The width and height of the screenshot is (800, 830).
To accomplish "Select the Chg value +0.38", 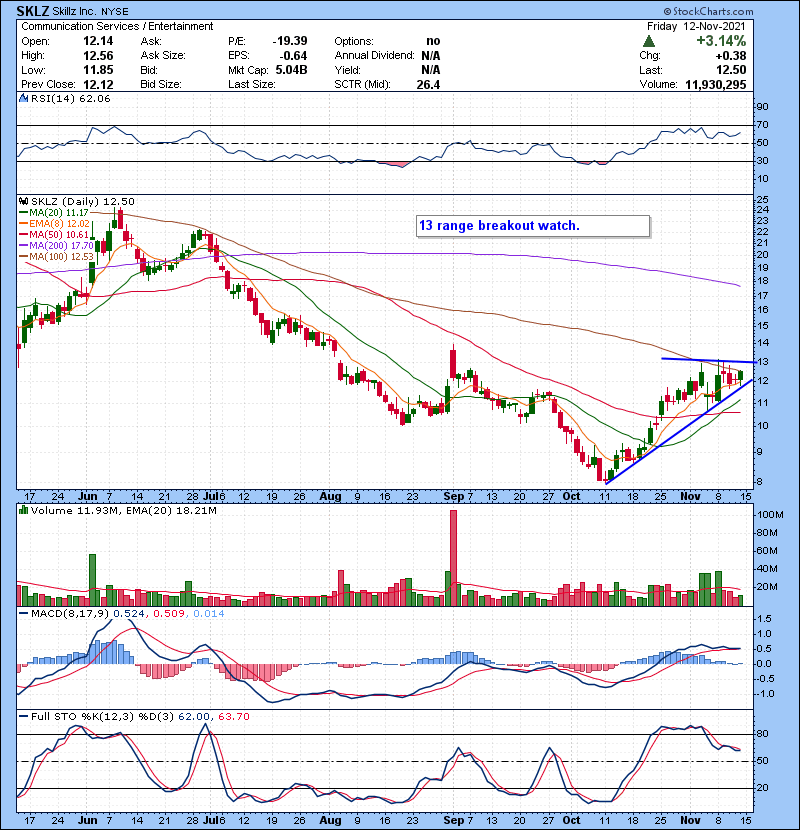I will [x=731, y=56].
